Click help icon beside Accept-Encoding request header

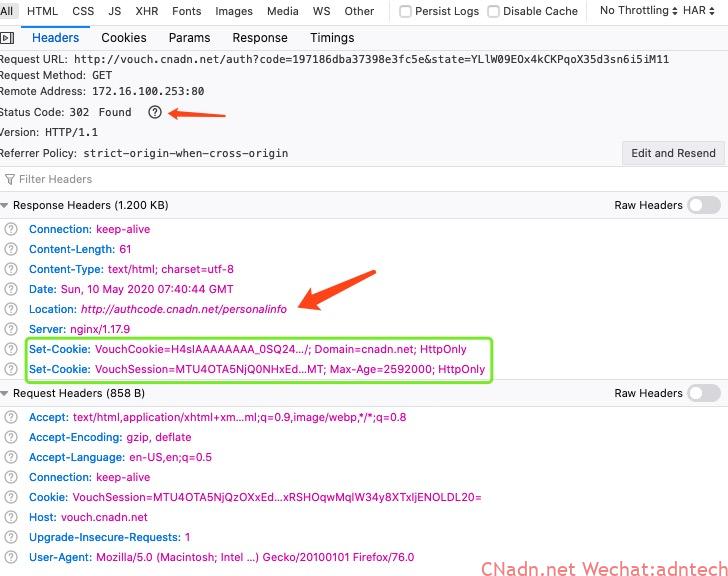(x=11, y=437)
